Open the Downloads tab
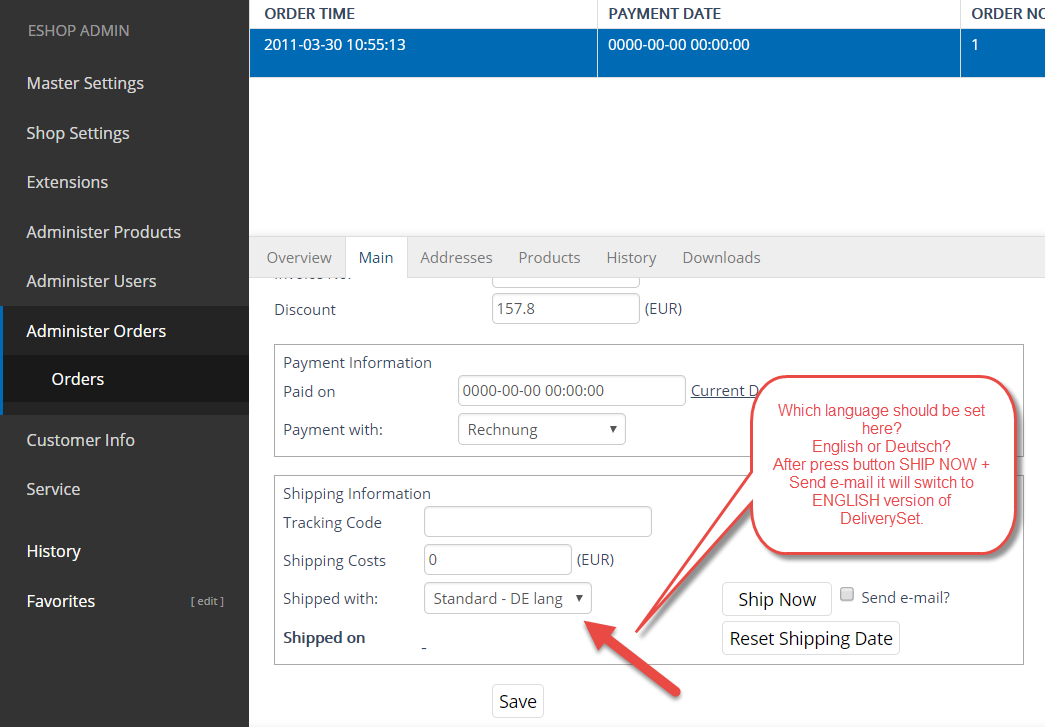 [721, 258]
